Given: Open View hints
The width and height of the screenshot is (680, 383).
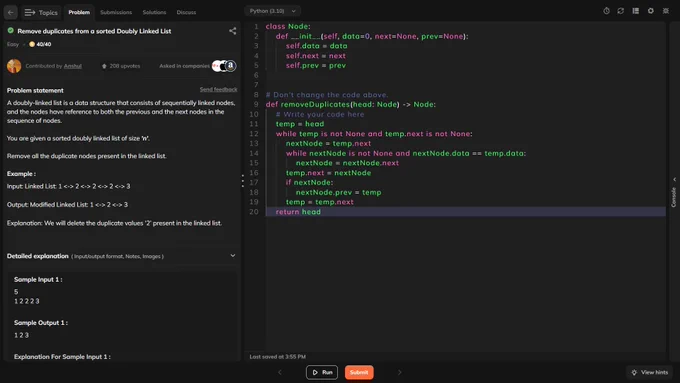Looking at the screenshot, I should (649, 372).
